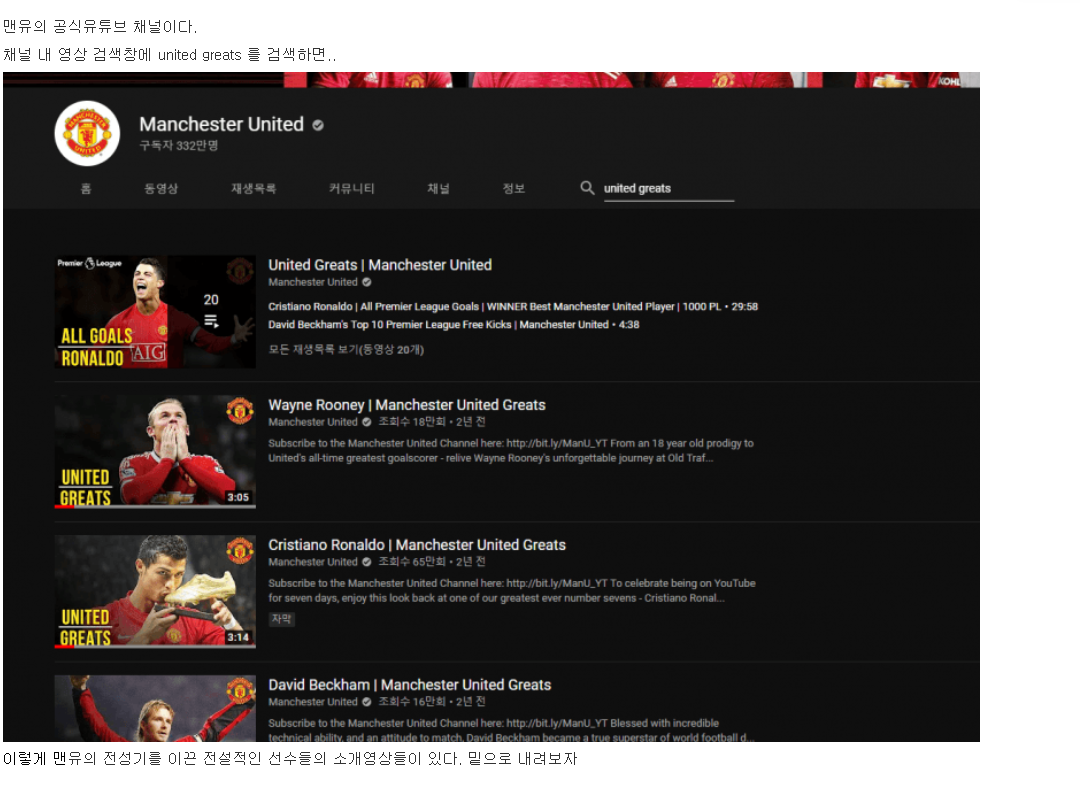Click channel name under United Greats playlist title
This screenshot has height=787, width=1080.
[x=313, y=282]
